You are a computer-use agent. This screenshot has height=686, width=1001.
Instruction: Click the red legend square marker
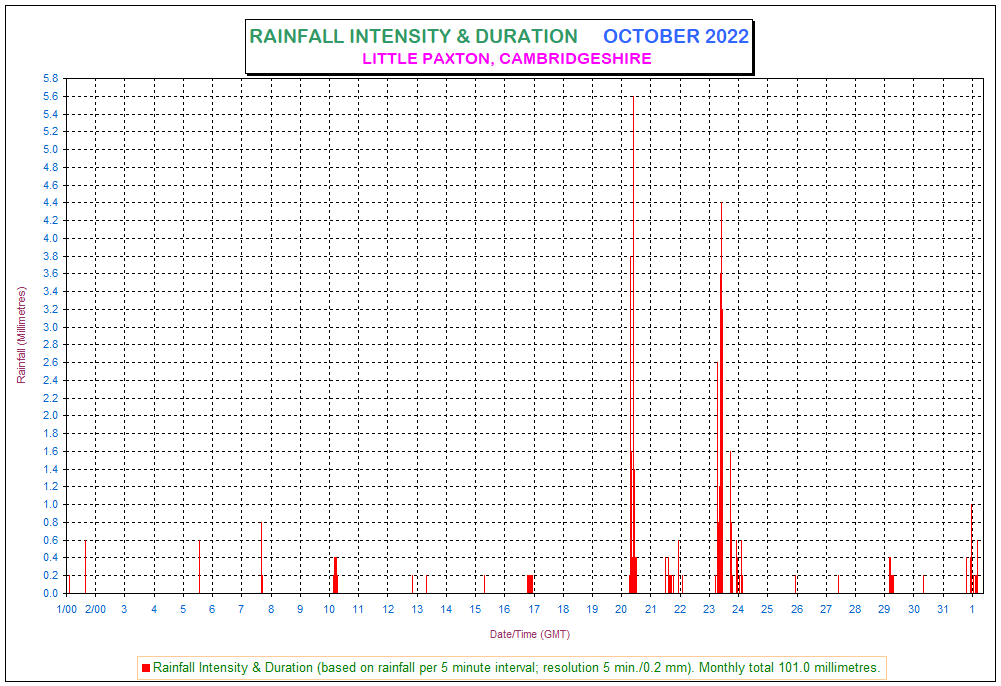[x=146, y=668]
